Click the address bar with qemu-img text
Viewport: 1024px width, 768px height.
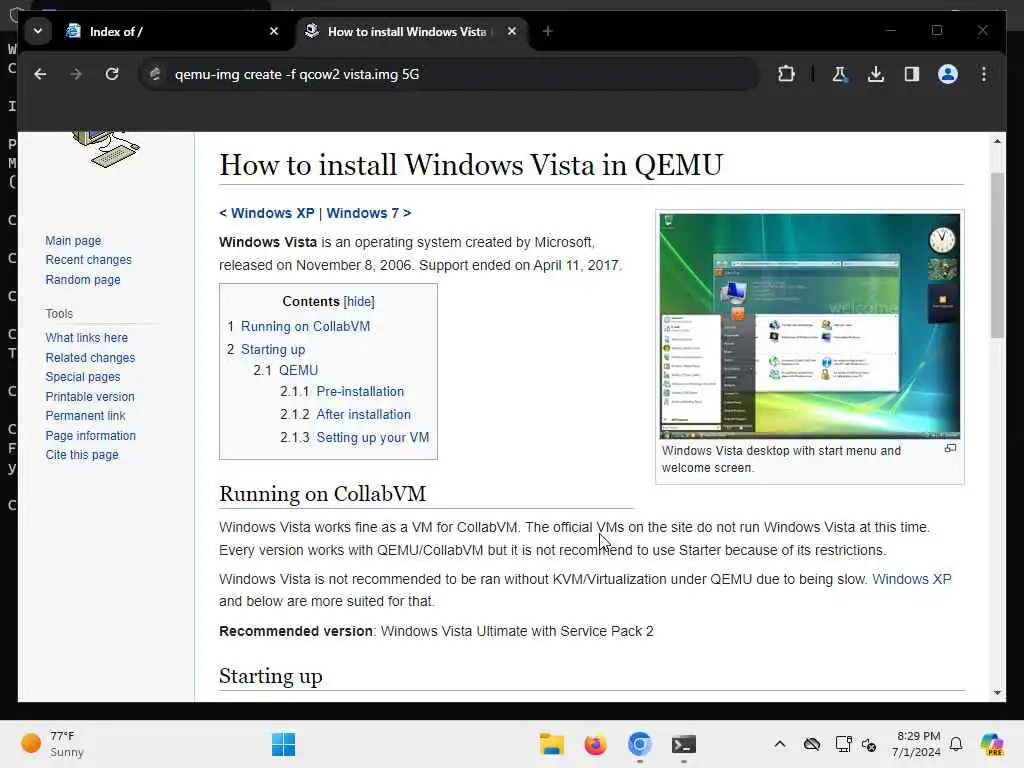coord(451,74)
